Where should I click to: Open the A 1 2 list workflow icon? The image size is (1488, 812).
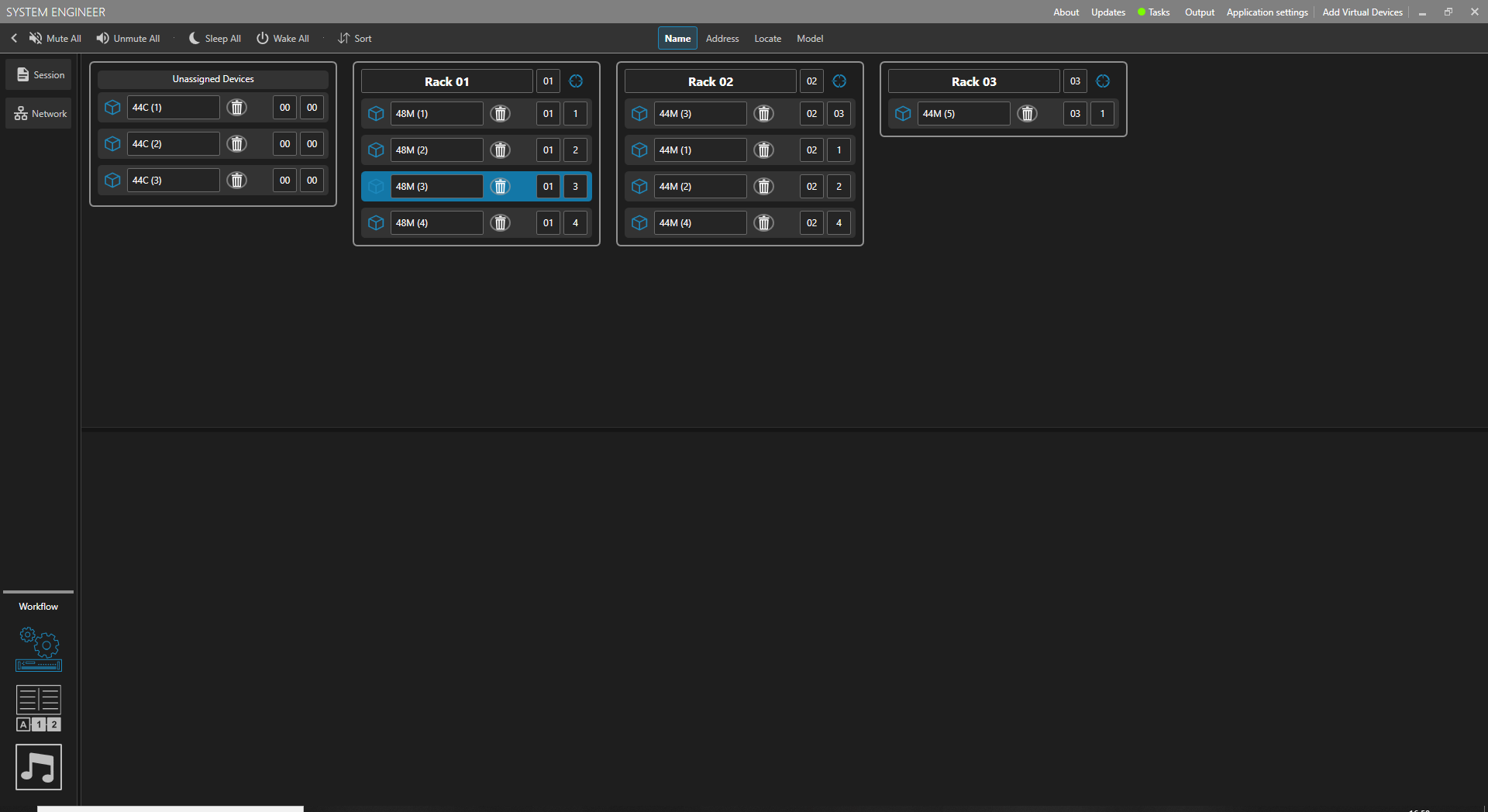39,708
